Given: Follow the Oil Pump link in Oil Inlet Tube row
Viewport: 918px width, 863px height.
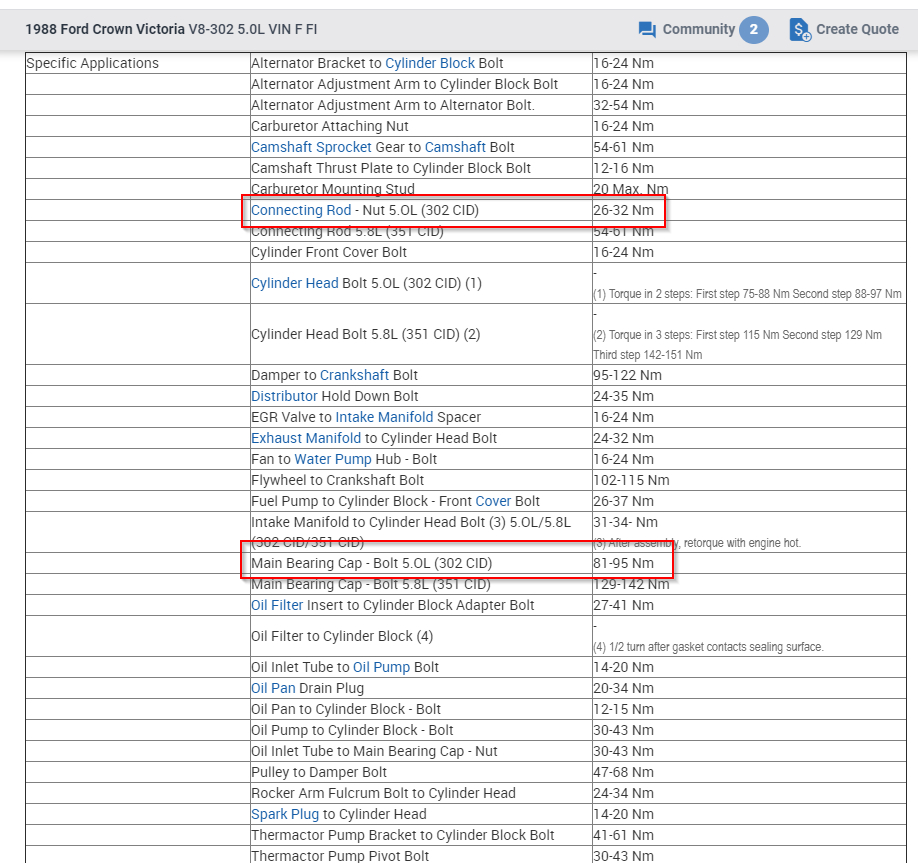Looking at the screenshot, I should tap(381, 667).
